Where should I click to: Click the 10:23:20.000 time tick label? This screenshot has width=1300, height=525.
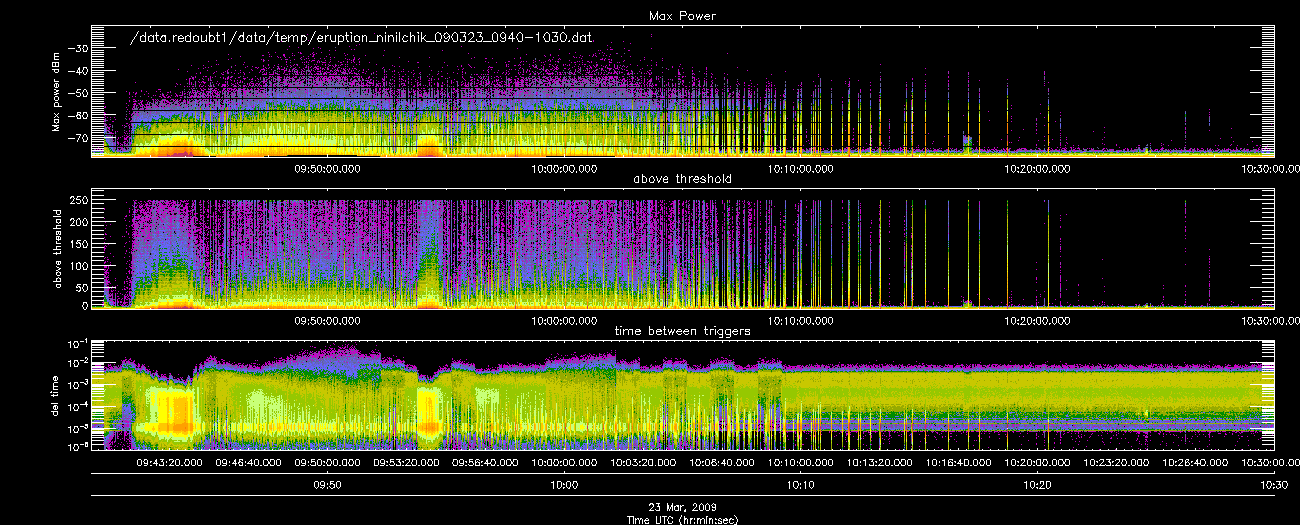(x=1116, y=463)
